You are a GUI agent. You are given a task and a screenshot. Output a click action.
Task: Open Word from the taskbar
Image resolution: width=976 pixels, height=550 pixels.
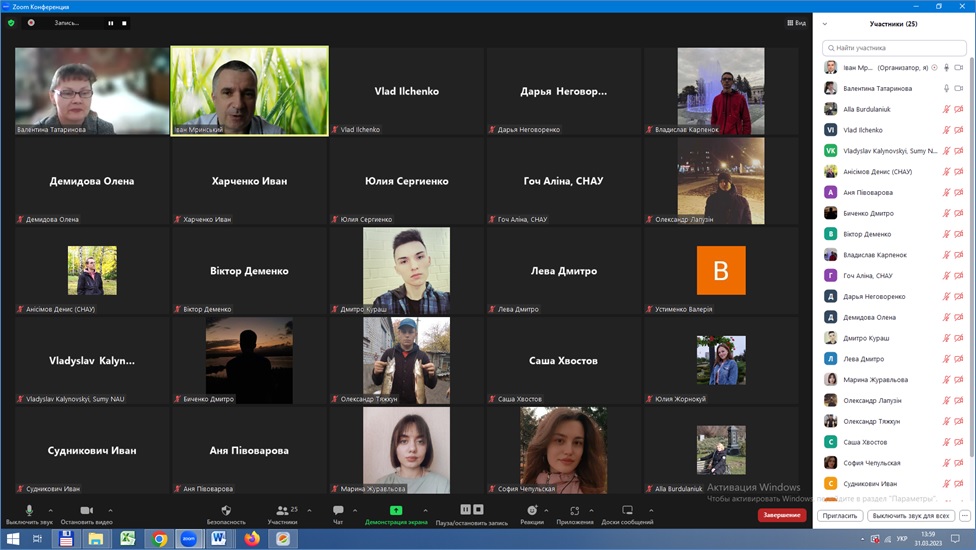218,539
